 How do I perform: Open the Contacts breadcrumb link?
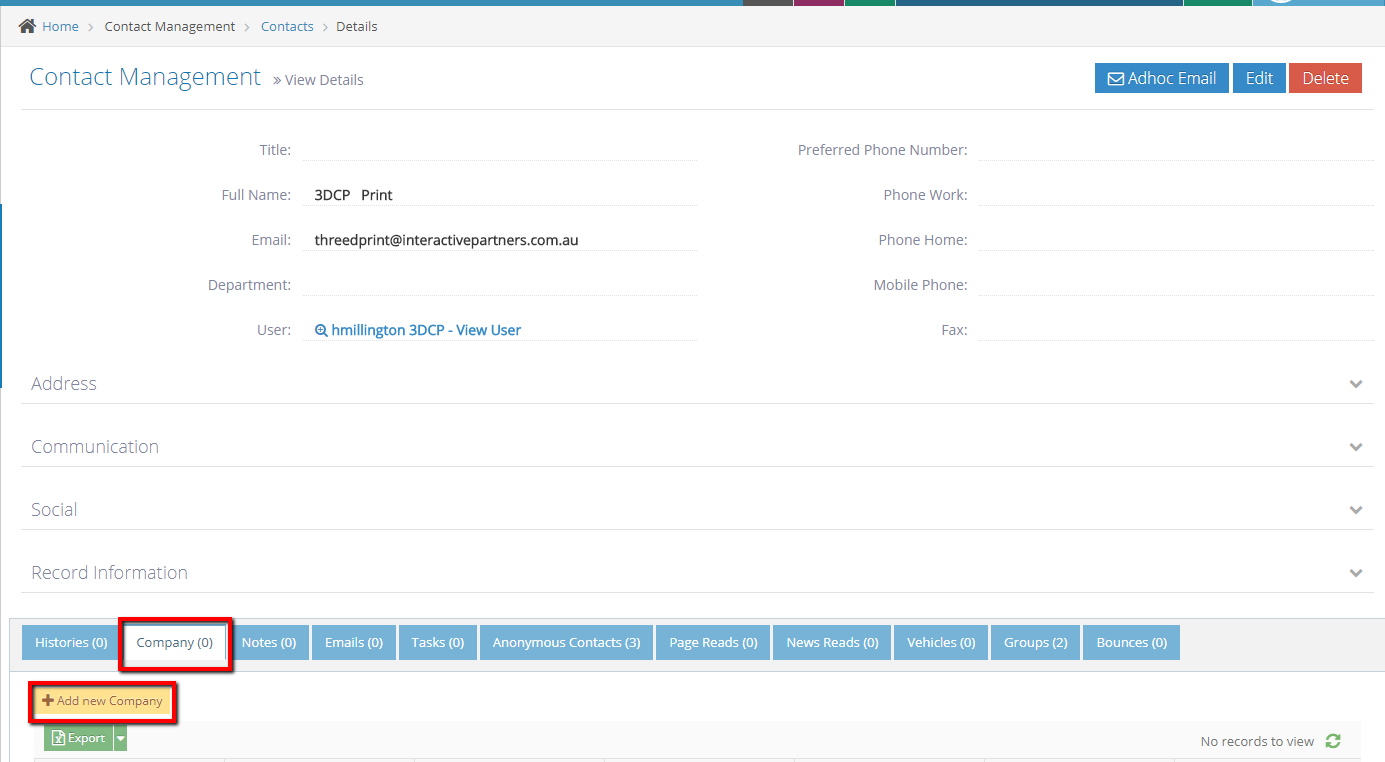[287, 26]
